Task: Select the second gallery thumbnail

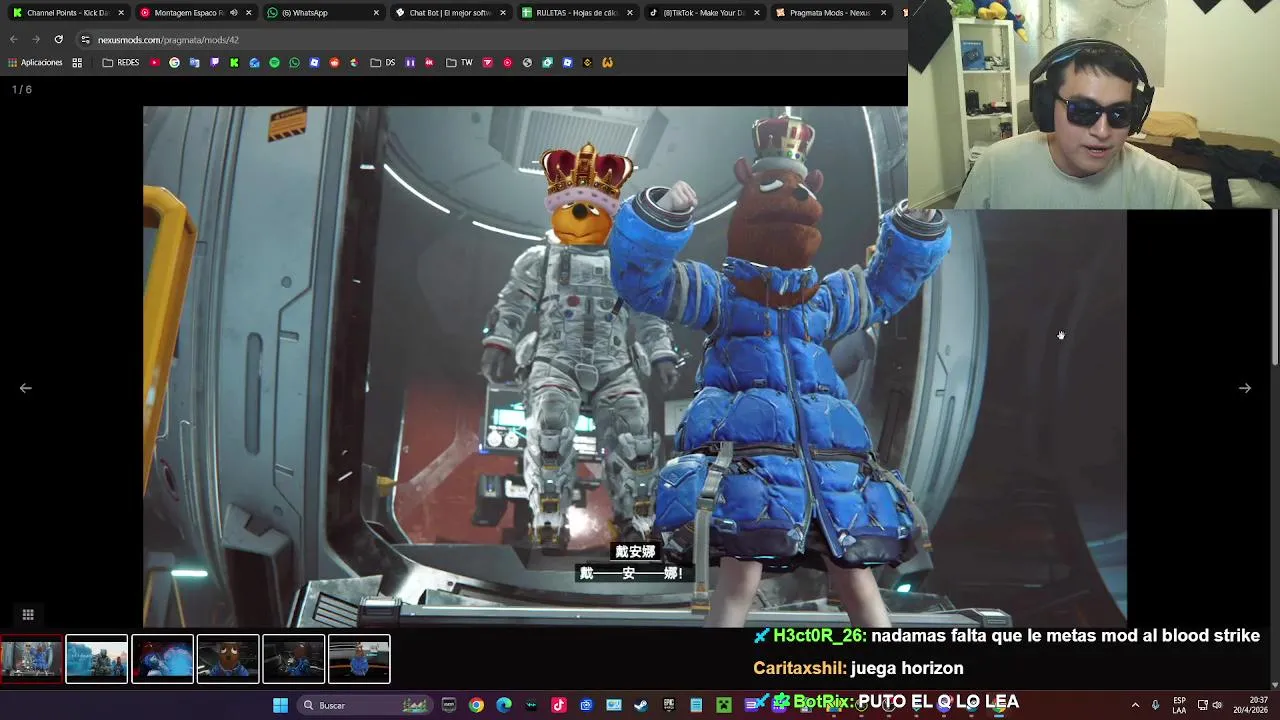Action: (97, 659)
